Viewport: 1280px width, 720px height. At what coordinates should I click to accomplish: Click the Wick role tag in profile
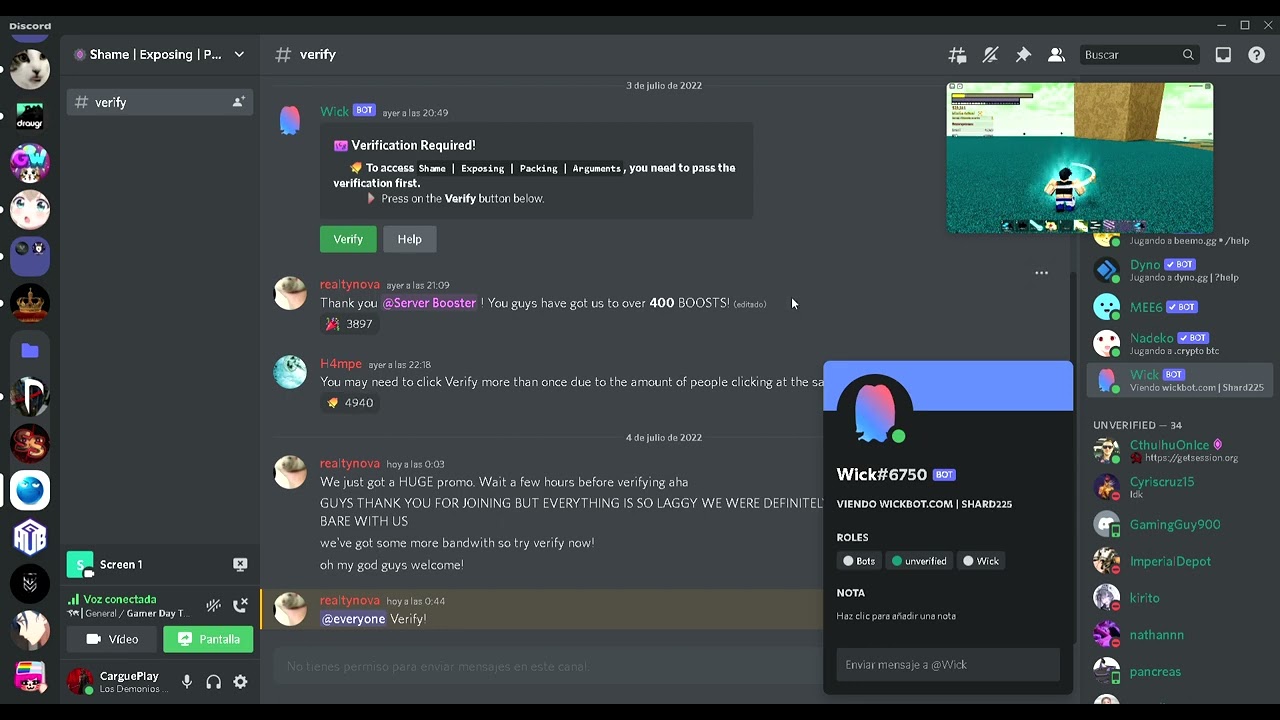point(981,561)
